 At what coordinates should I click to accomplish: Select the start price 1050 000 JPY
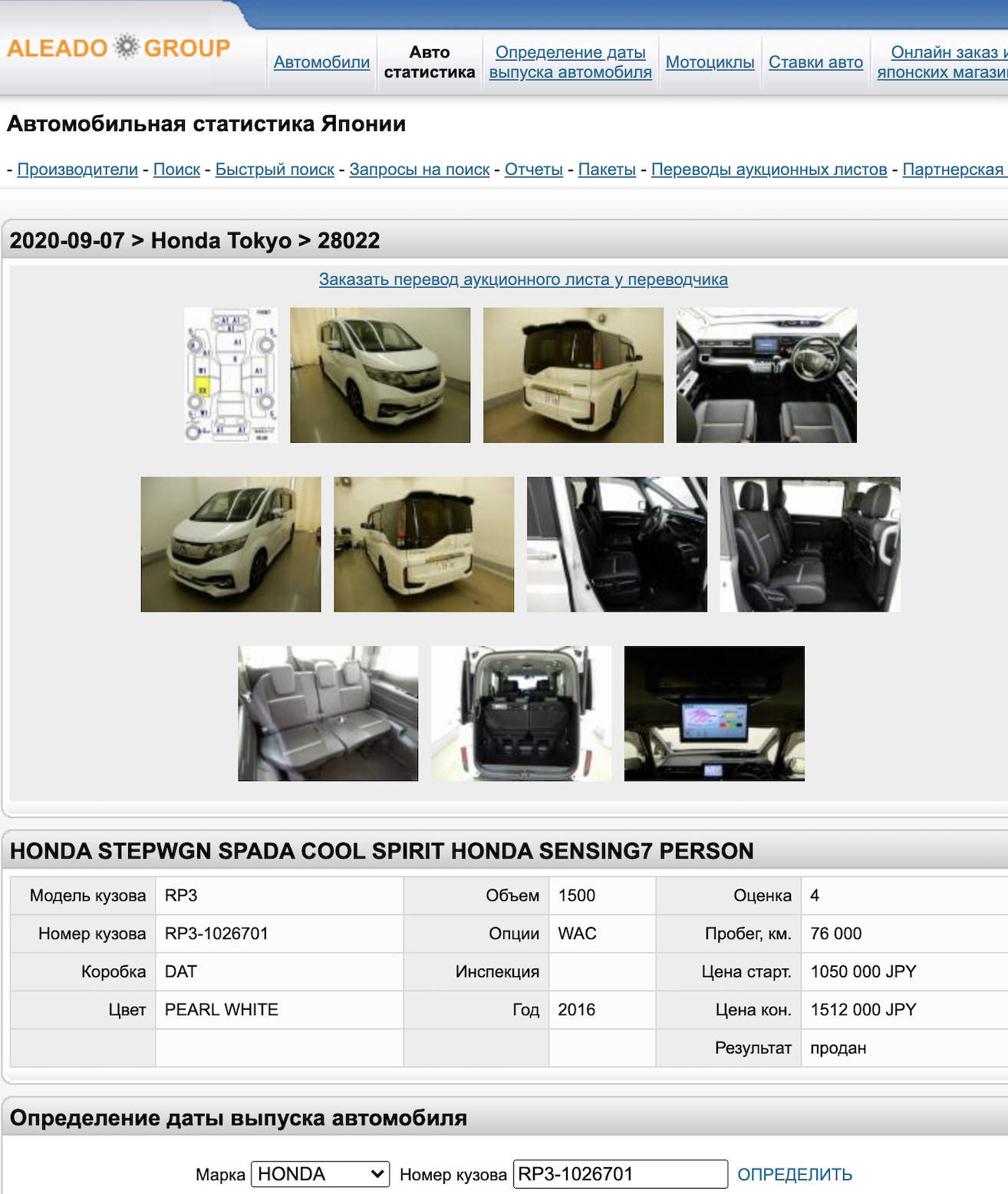[863, 971]
